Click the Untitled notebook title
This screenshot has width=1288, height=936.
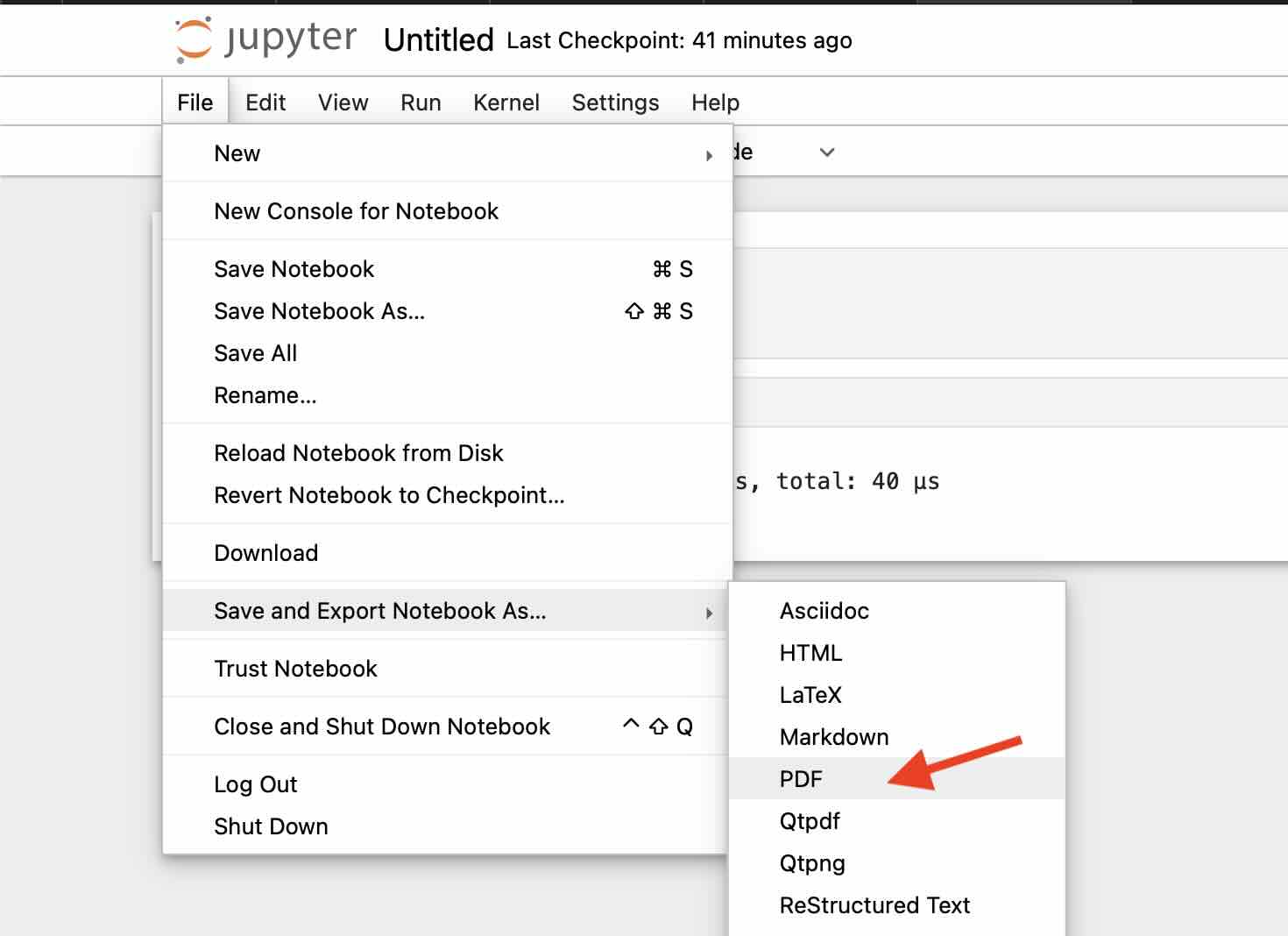pos(437,39)
